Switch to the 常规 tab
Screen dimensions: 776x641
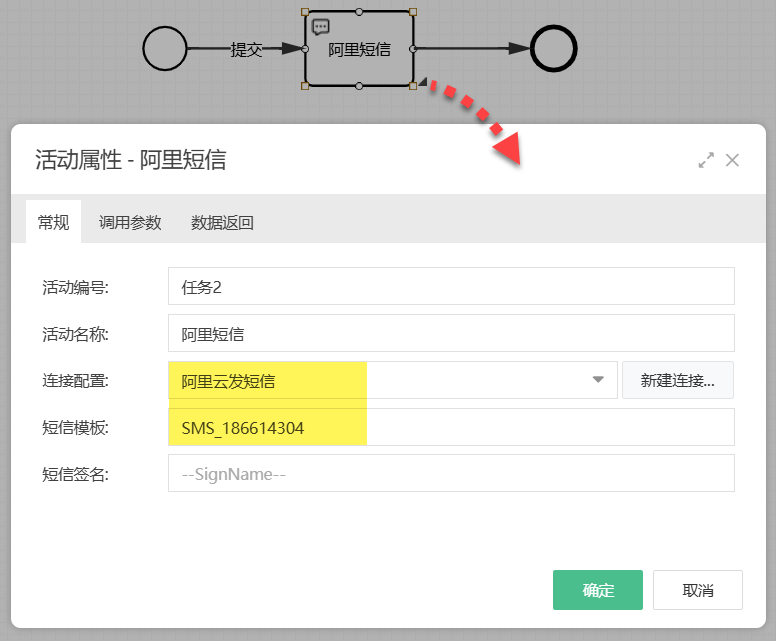coord(53,222)
